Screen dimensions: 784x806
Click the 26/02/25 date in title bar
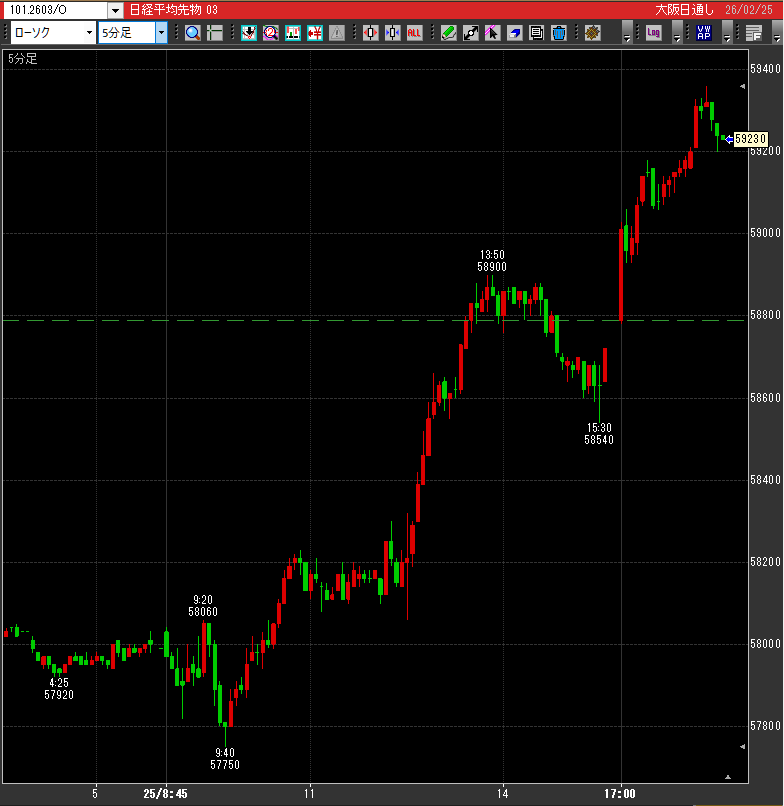749,10
